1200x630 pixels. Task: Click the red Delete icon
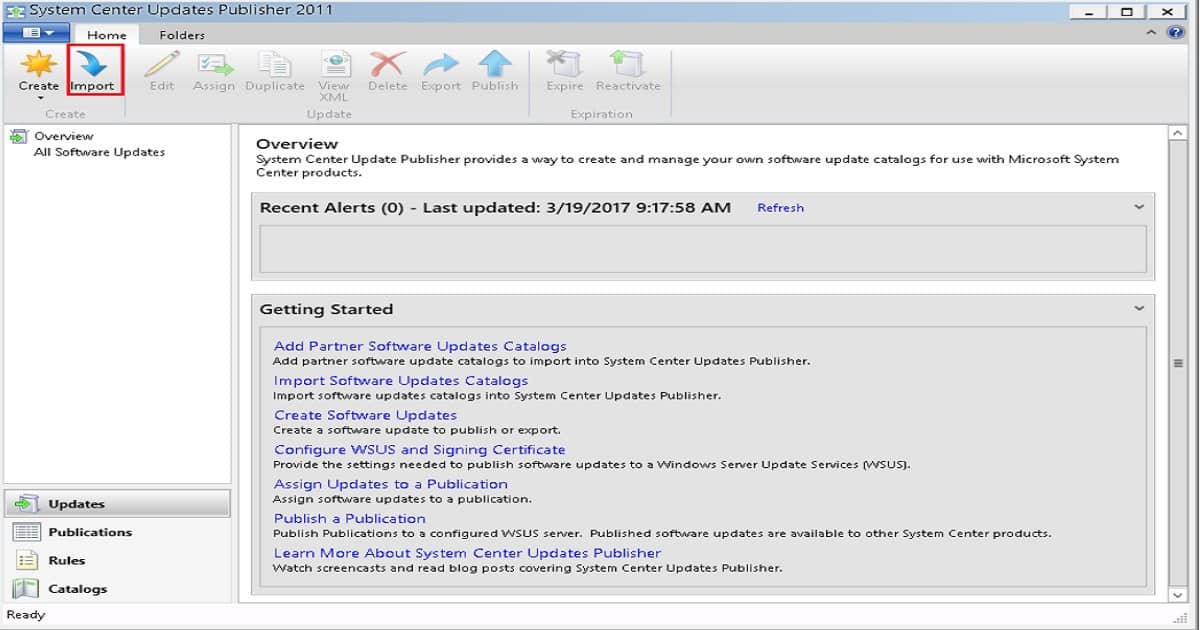pyautogui.click(x=387, y=63)
